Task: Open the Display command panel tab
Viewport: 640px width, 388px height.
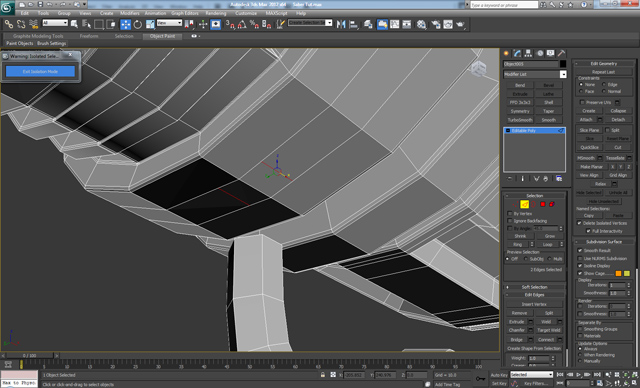Action: tap(551, 53)
